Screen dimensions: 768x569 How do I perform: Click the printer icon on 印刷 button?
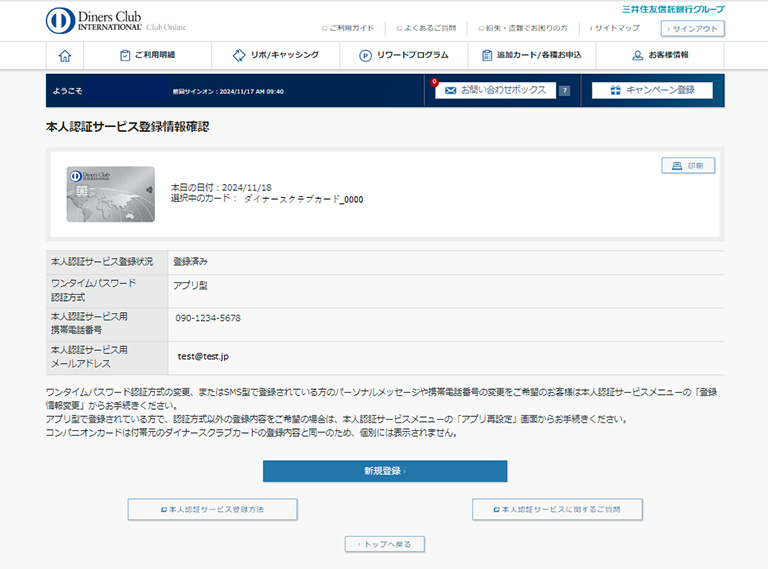point(676,166)
